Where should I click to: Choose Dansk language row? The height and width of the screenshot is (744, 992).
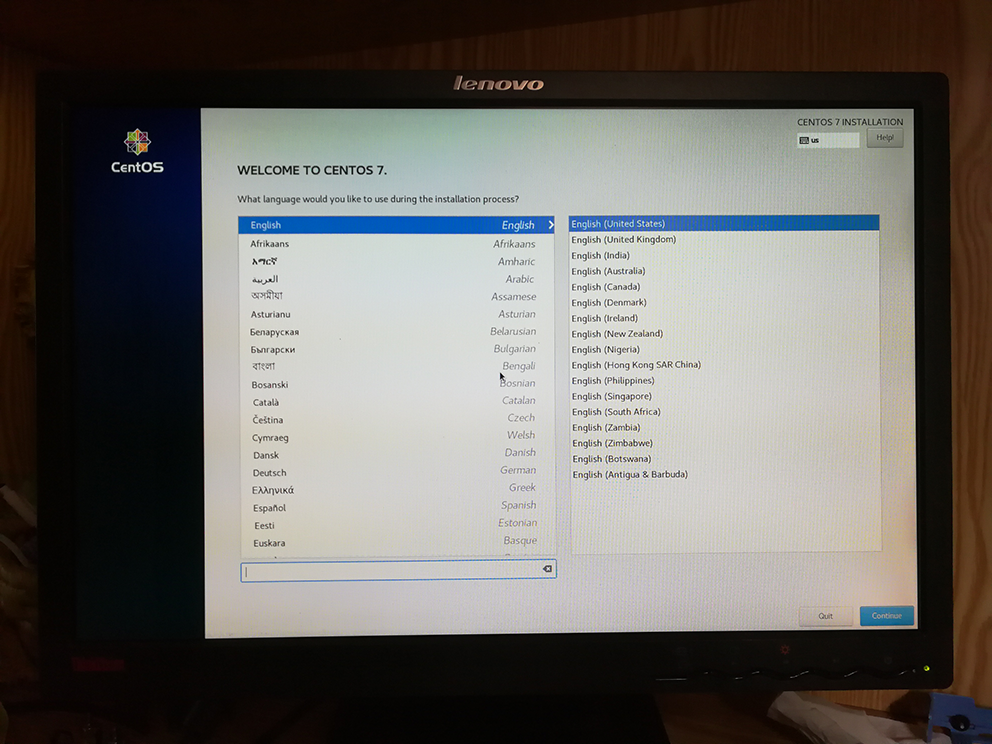396,454
